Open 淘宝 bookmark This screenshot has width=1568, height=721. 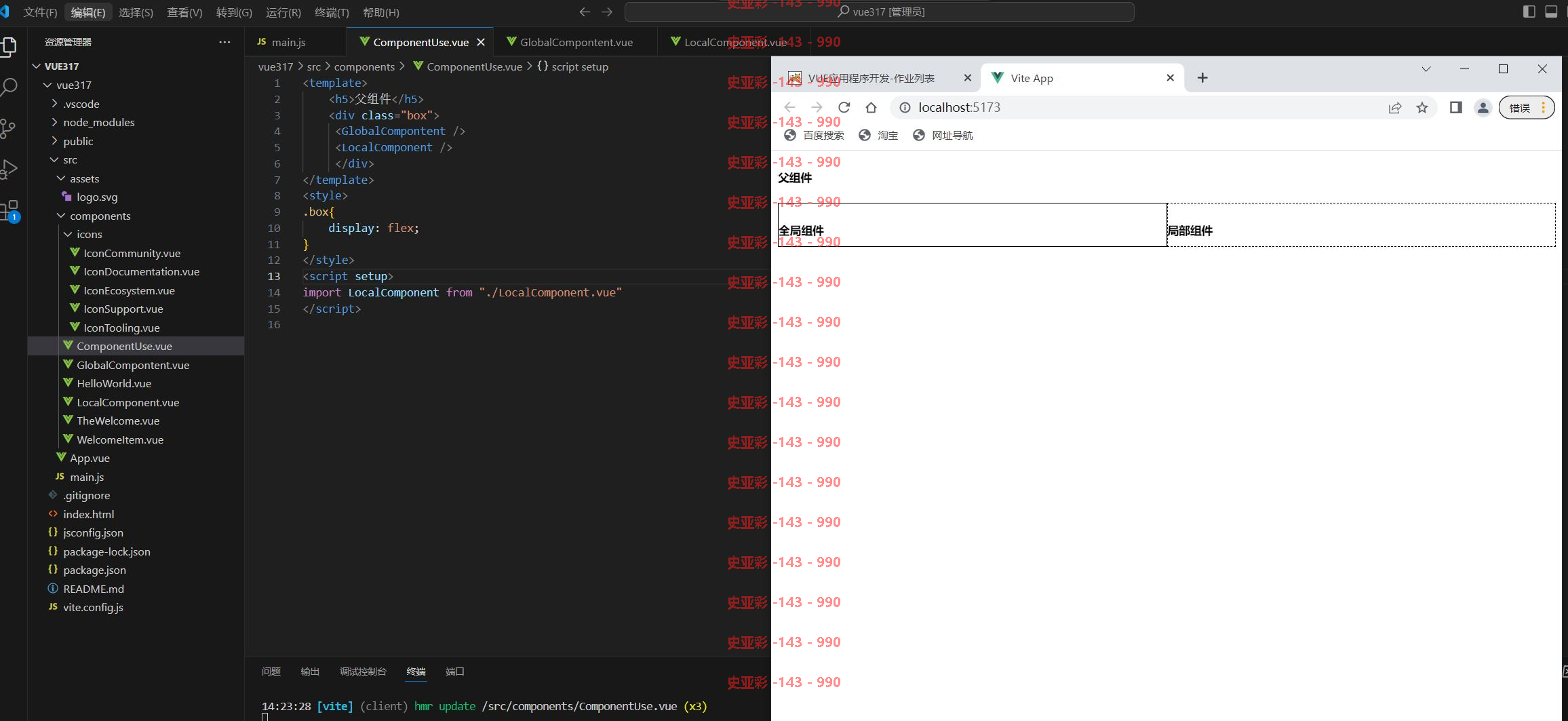point(878,135)
